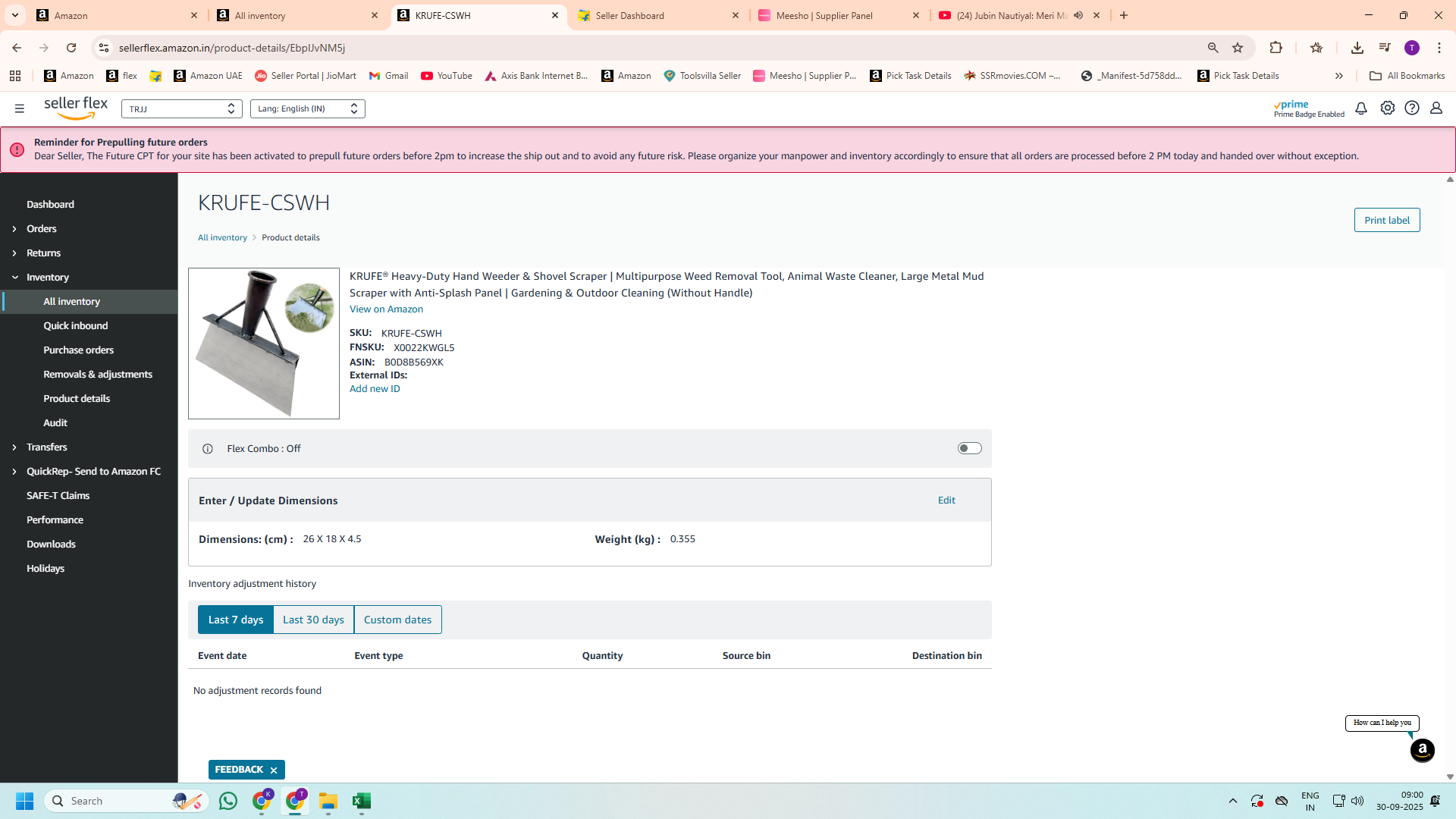This screenshot has width=1456, height=819.
Task: Mute the YouTube tab audio icon
Action: tap(1078, 15)
